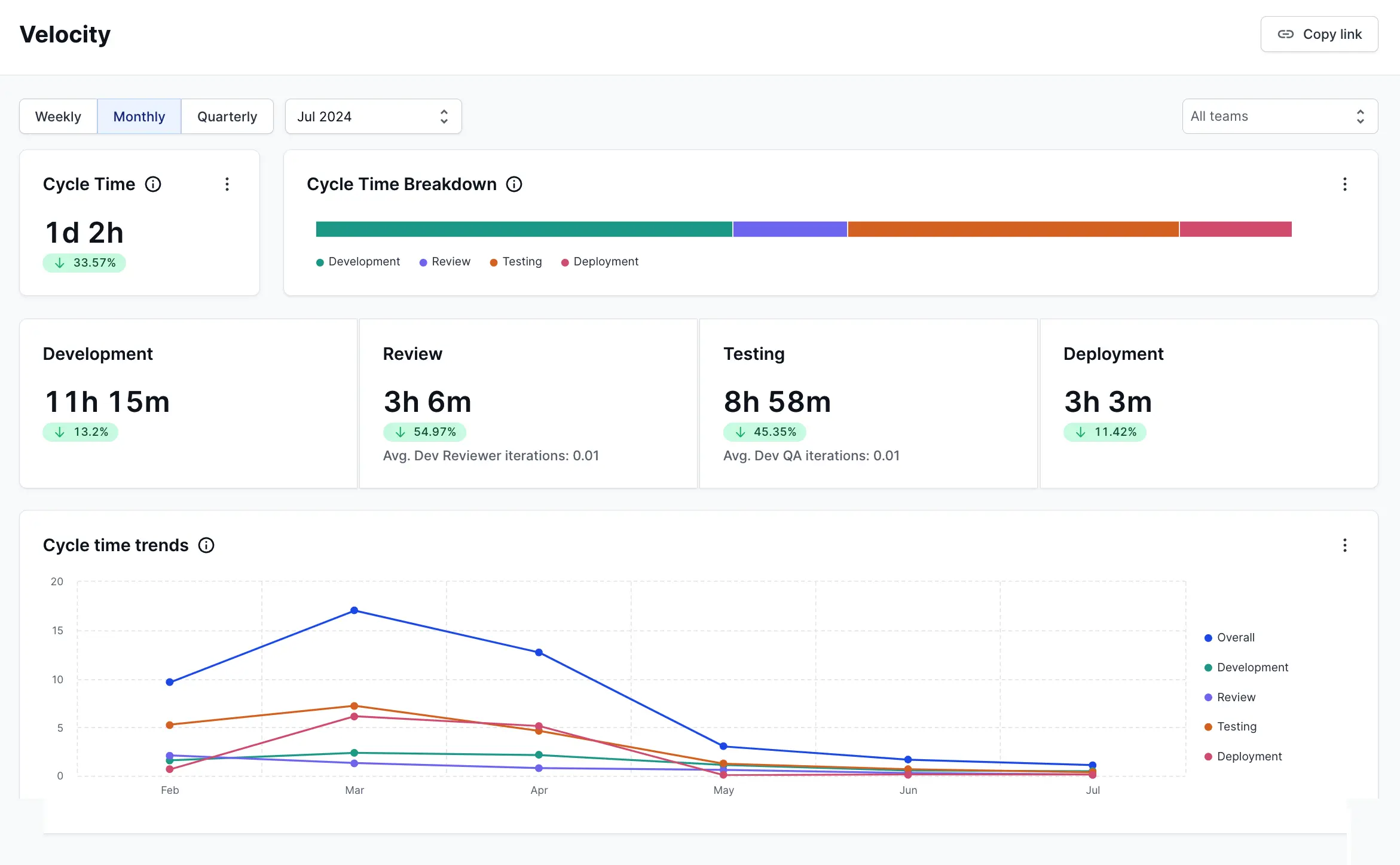Click the Overall data point for Mar
Screen dimensions: 1400x865
point(354,610)
